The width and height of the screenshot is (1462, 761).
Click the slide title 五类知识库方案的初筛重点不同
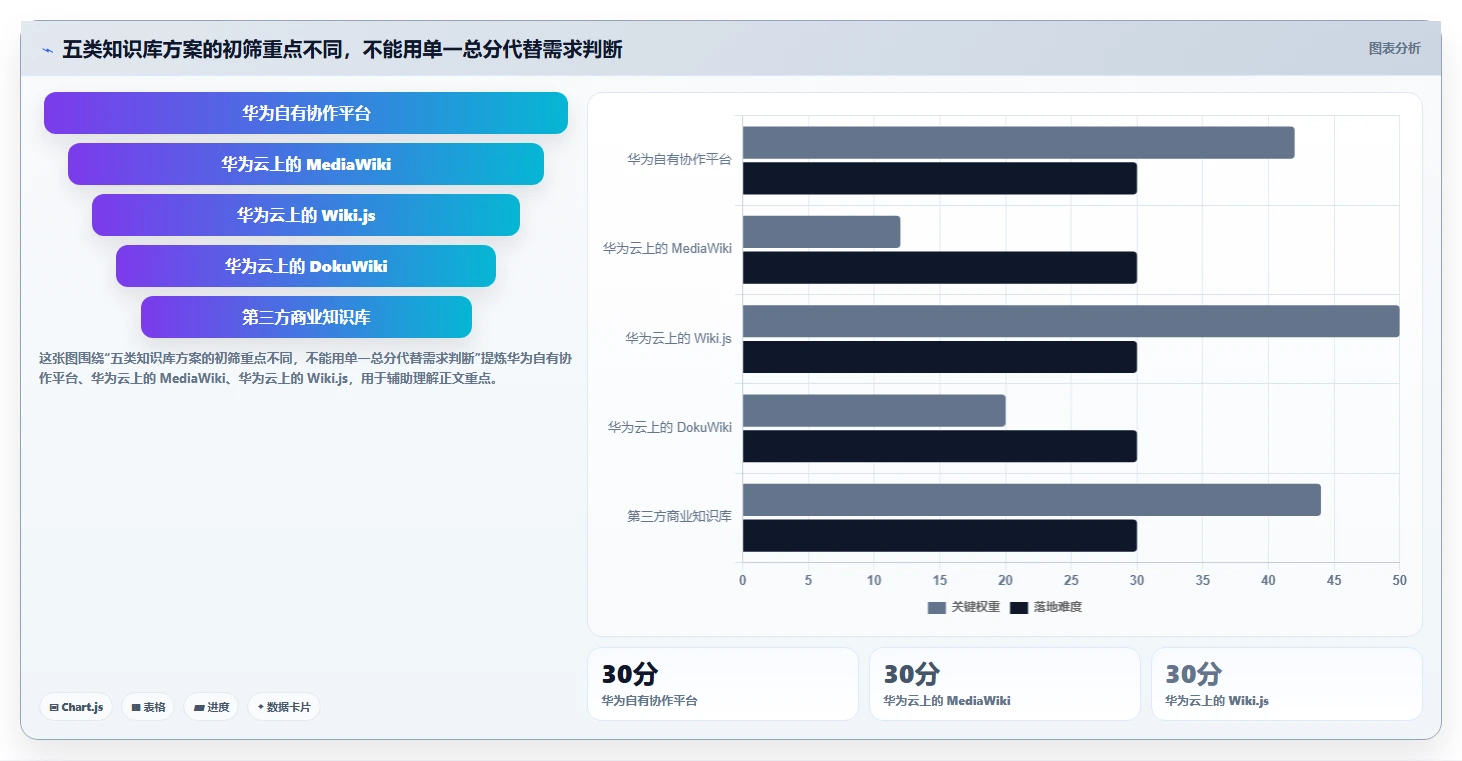342,49
